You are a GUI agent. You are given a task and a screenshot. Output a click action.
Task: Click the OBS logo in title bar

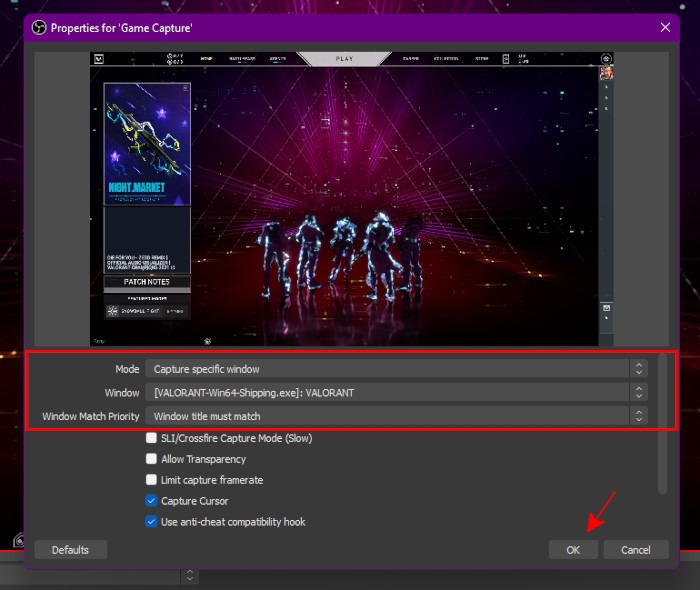point(39,28)
